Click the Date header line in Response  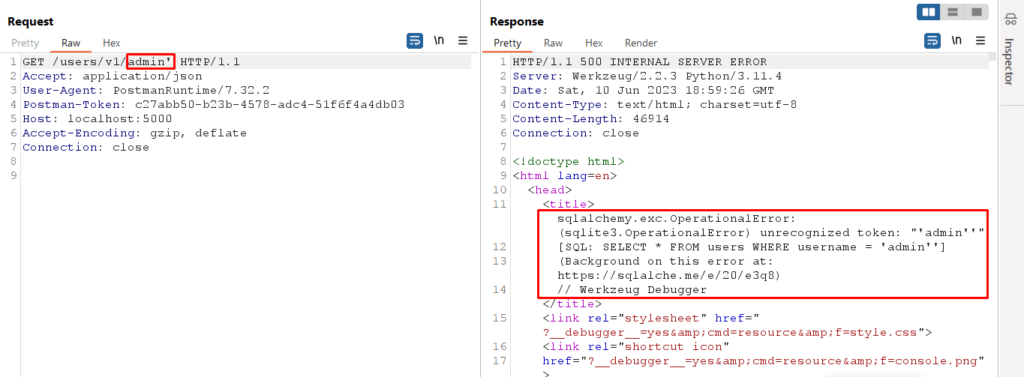[643, 90]
